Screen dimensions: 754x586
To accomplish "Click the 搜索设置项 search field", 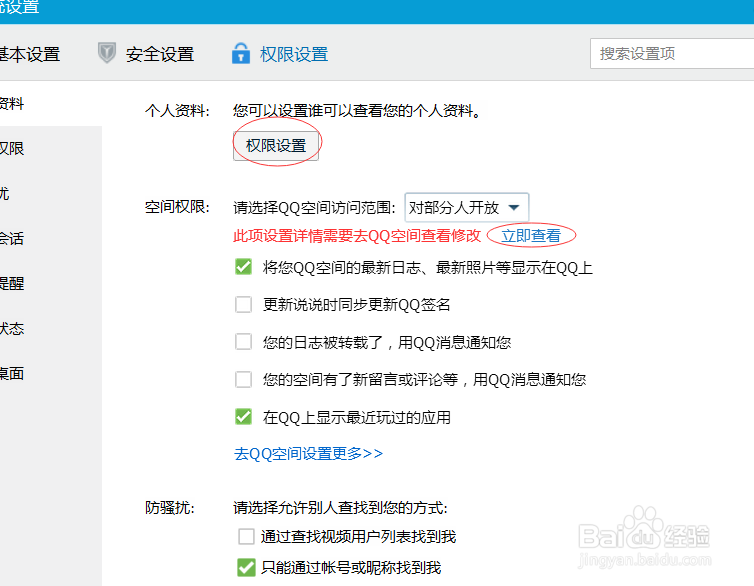I will pos(672,53).
